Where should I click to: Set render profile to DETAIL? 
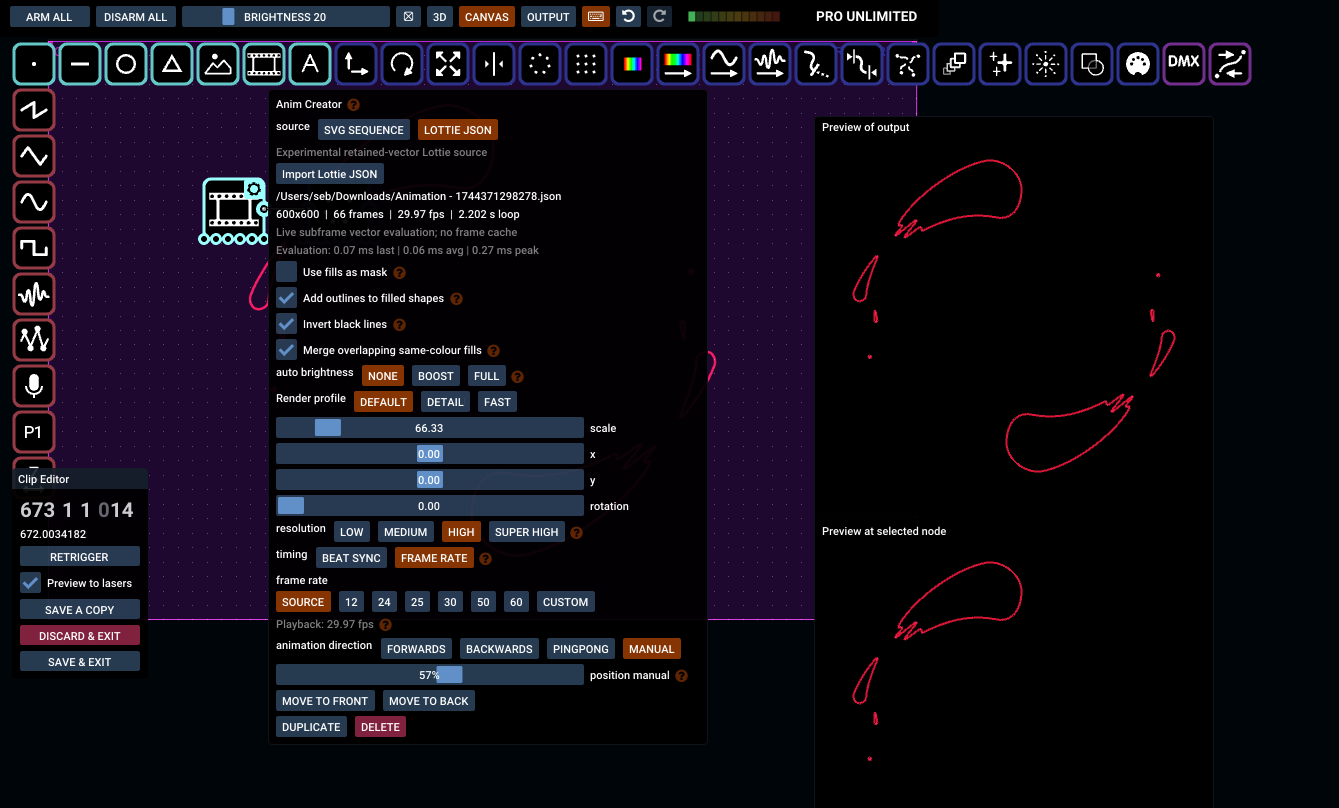(x=445, y=402)
